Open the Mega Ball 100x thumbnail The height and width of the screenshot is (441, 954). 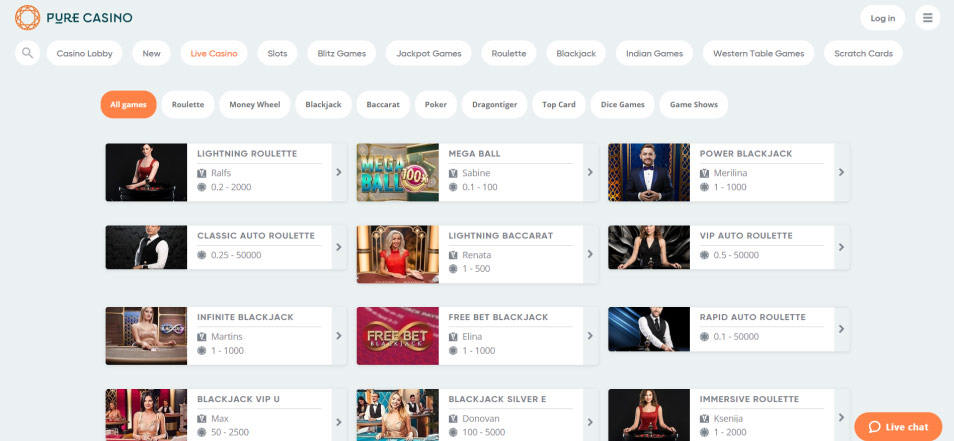(397, 172)
